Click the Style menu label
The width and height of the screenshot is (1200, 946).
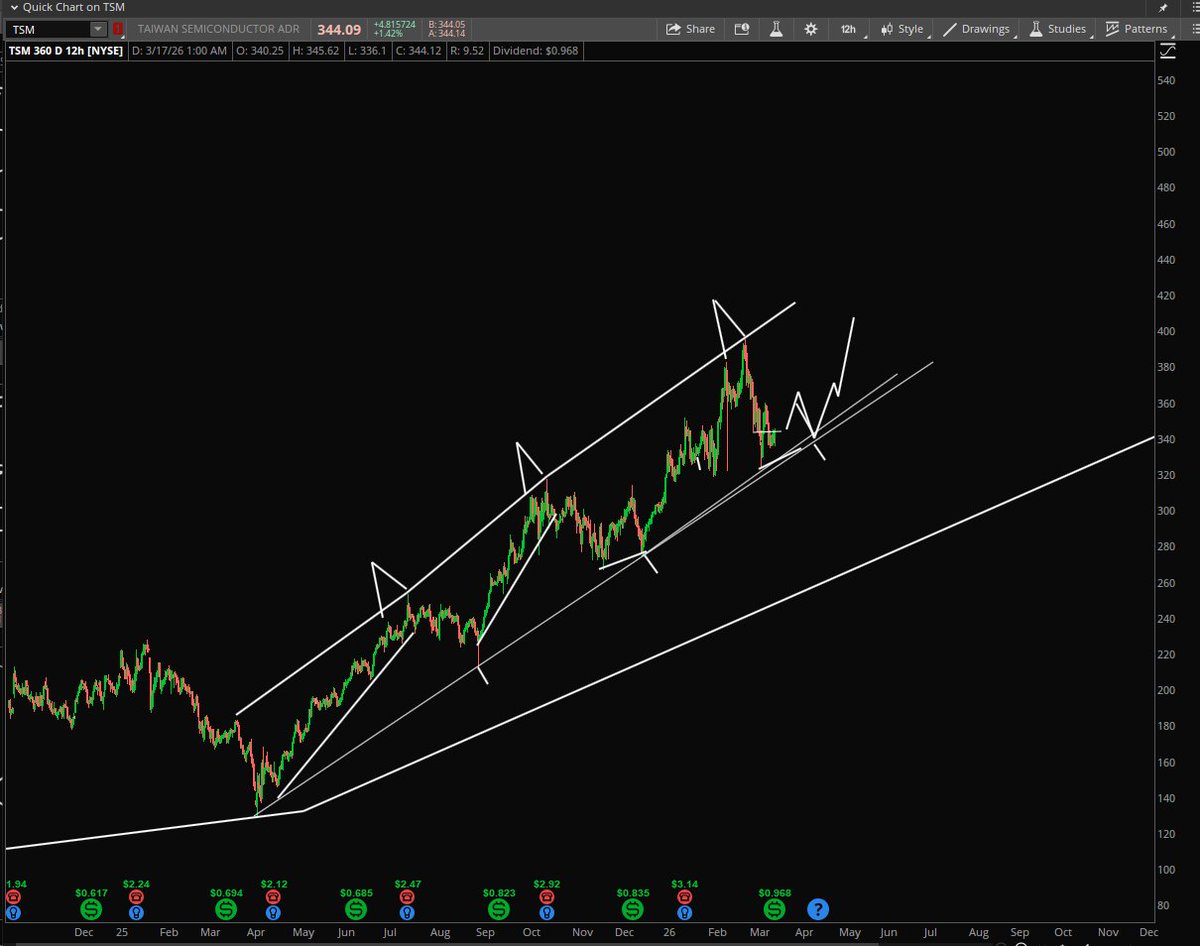[908, 29]
